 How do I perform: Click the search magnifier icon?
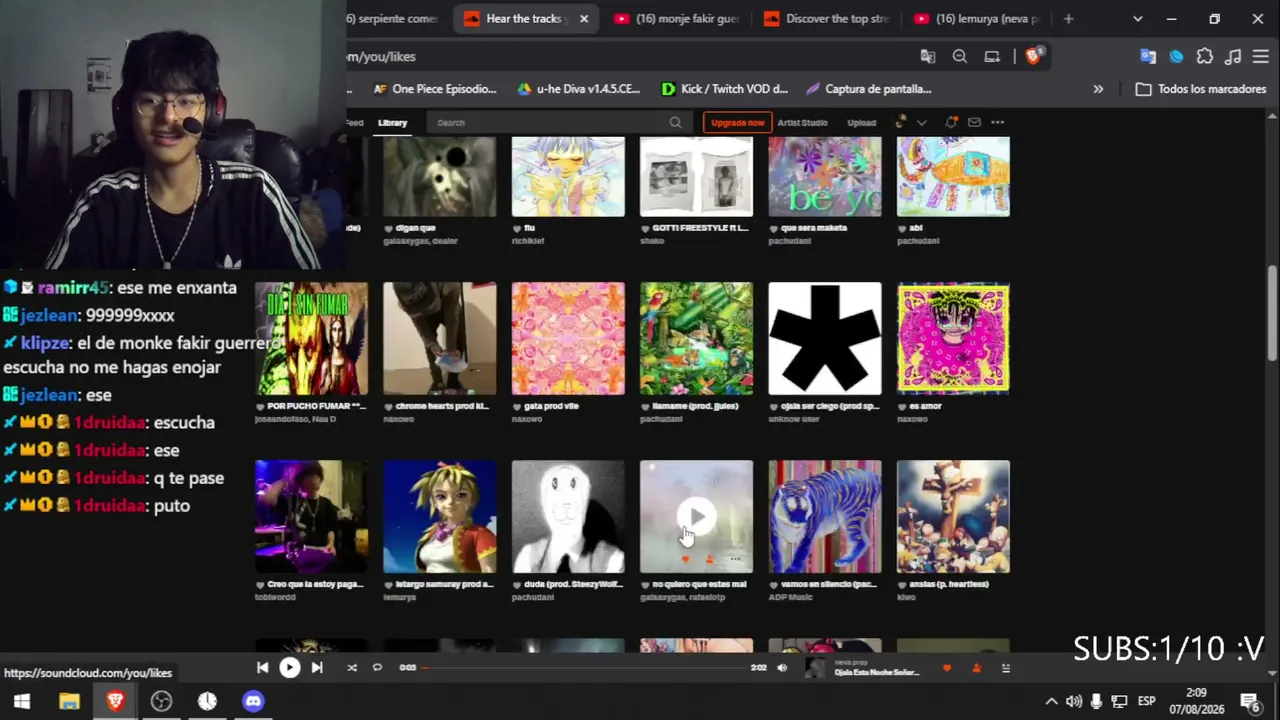tap(675, 123)
